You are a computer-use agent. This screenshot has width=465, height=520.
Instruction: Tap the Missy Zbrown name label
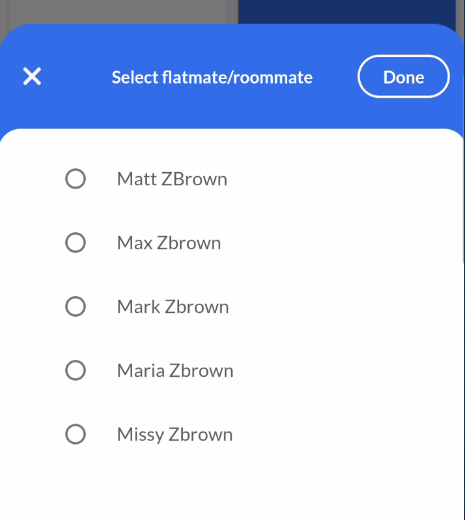tap(175, 435)
